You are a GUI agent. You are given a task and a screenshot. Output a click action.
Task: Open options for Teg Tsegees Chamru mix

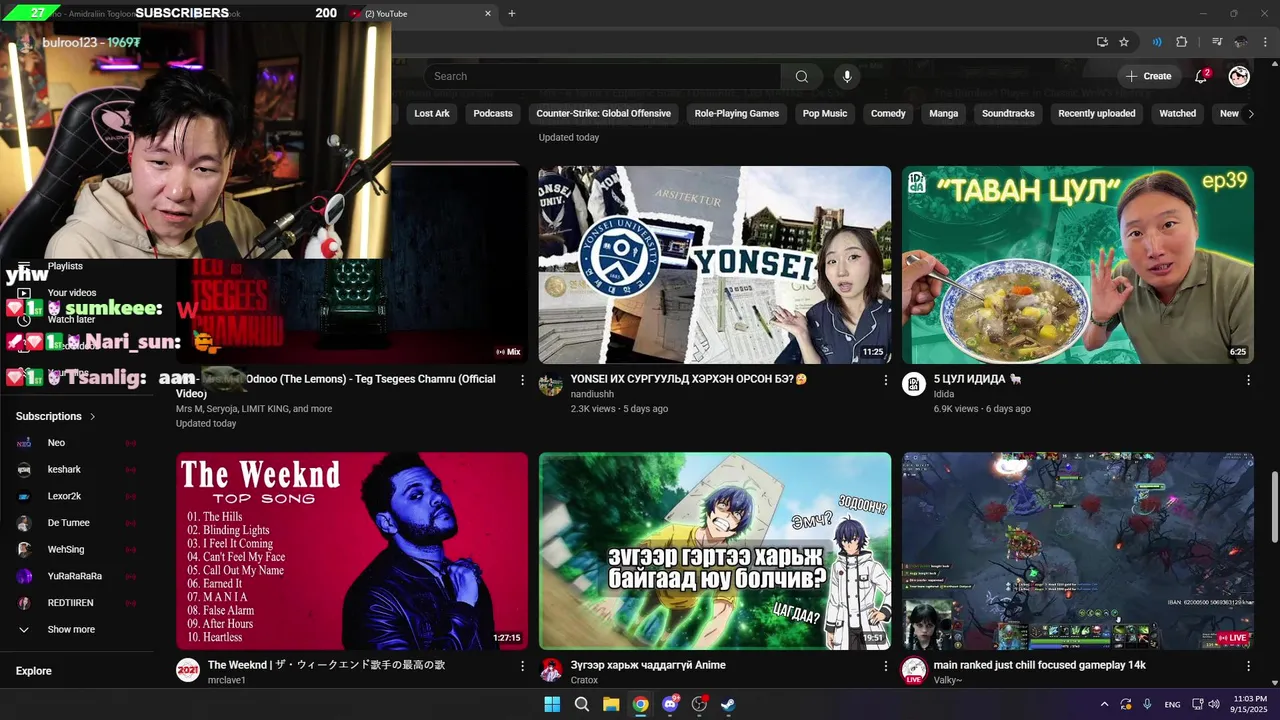(522, 380)
